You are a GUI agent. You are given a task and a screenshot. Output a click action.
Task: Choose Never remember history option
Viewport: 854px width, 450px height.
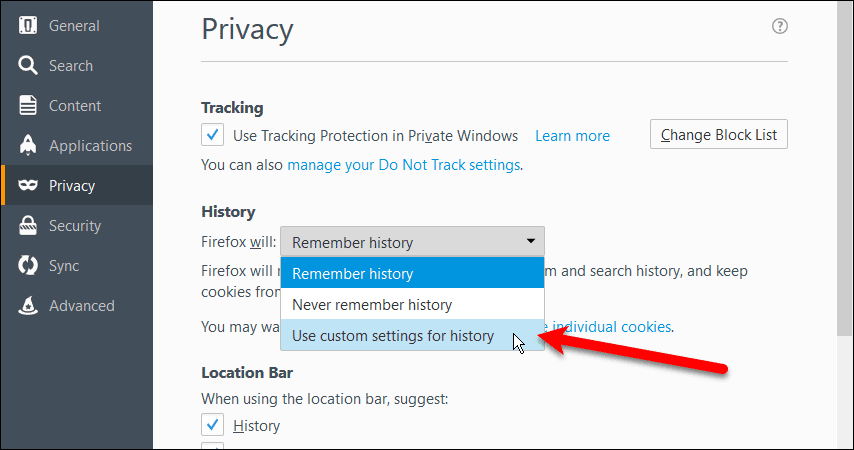[x=412, y=305]
